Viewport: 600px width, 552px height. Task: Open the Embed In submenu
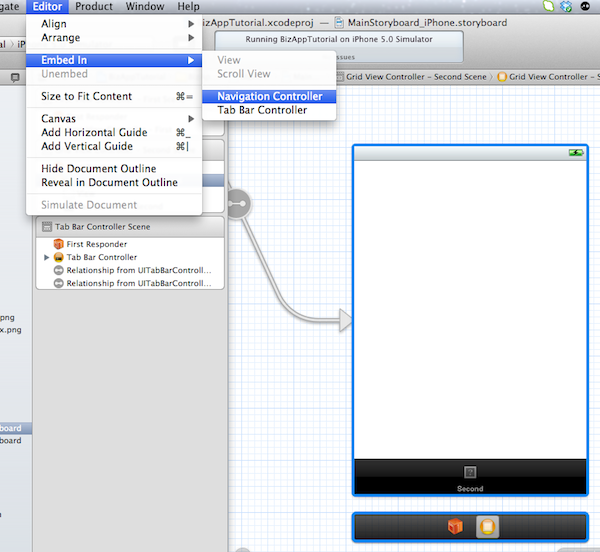(114, 60)
